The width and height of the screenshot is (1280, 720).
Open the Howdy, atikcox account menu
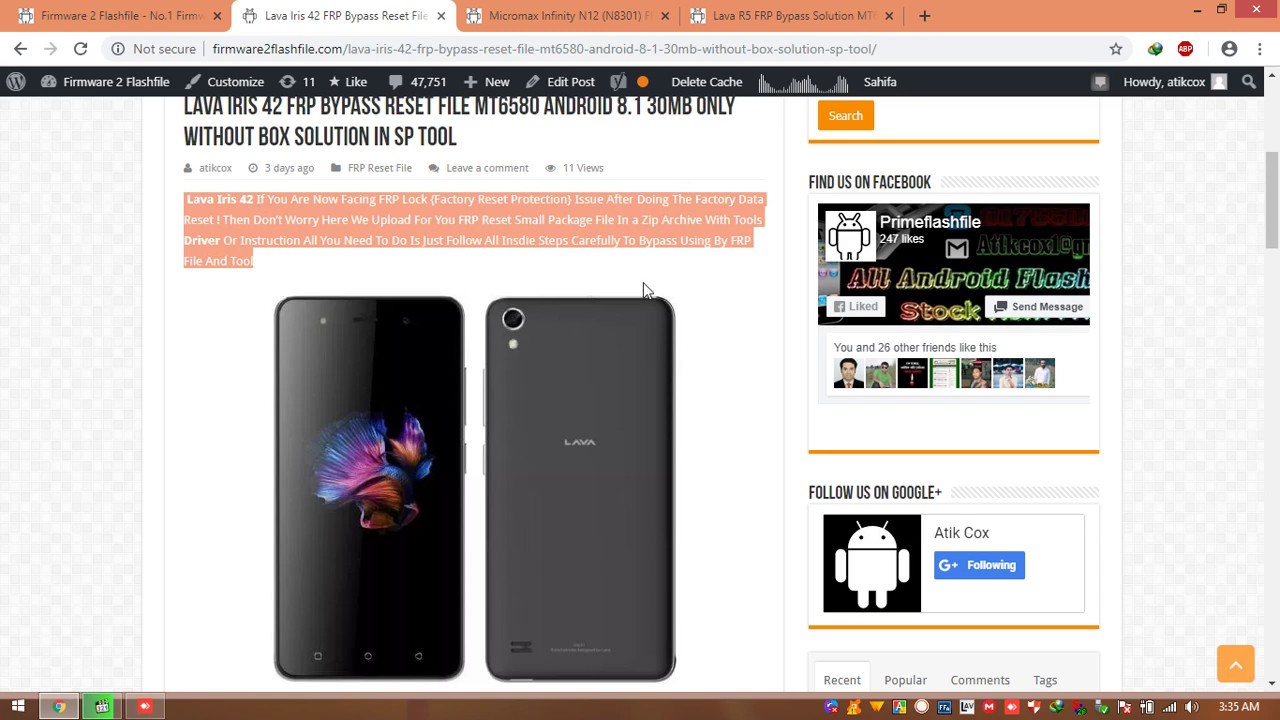(1174, 82)
